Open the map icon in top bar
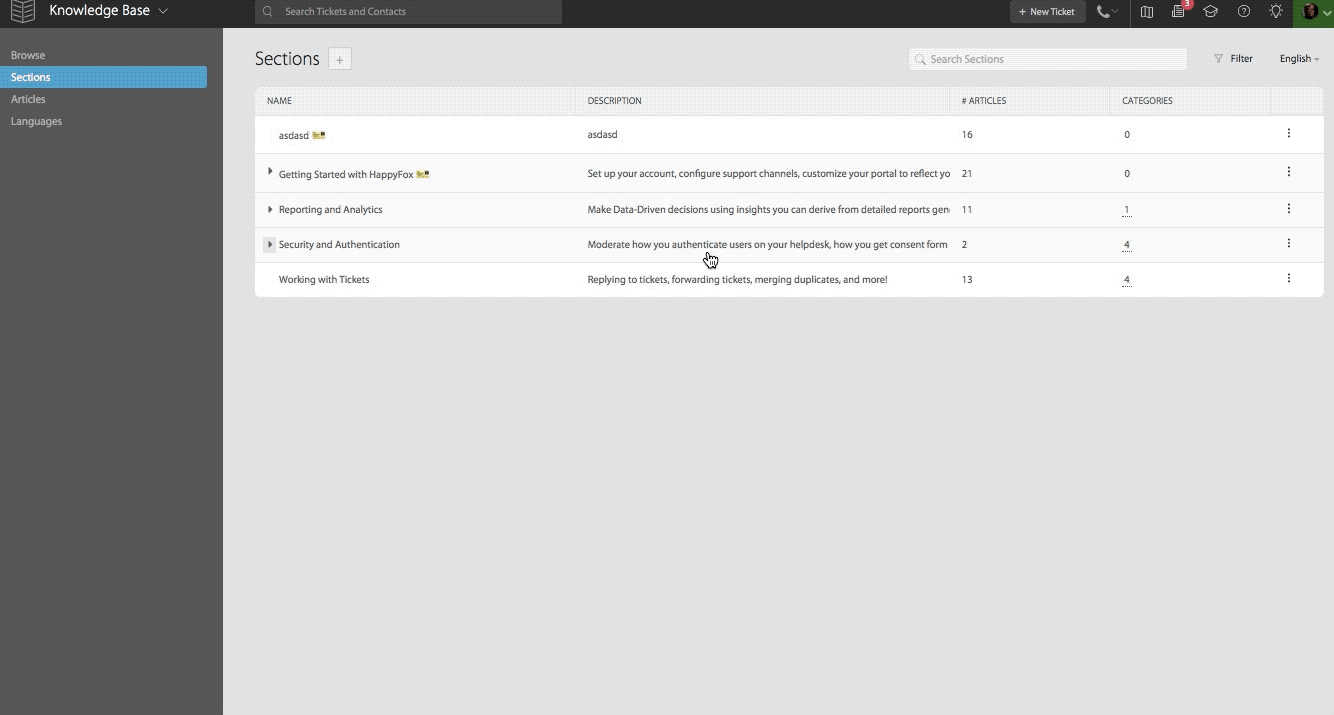The image size is (1334, 715). (1147, 12)
